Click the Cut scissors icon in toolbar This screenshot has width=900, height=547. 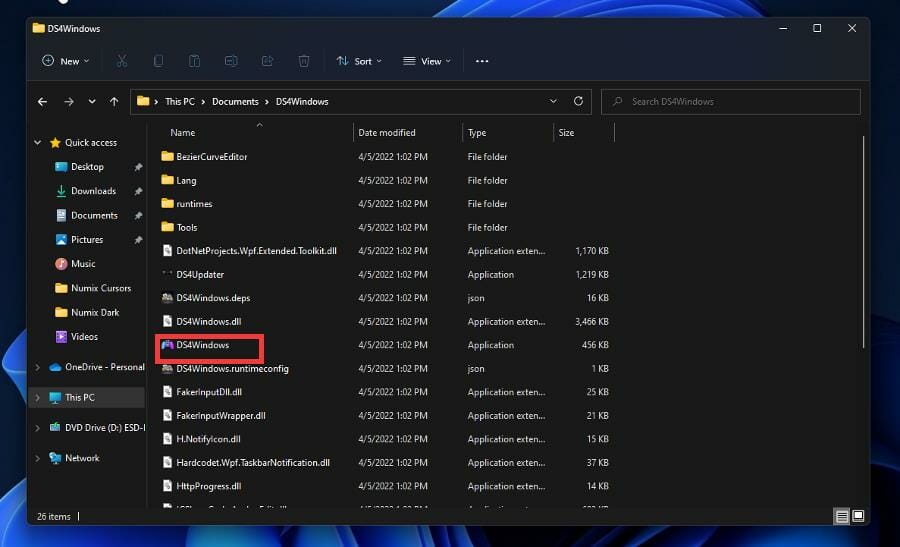pos(122,61)
